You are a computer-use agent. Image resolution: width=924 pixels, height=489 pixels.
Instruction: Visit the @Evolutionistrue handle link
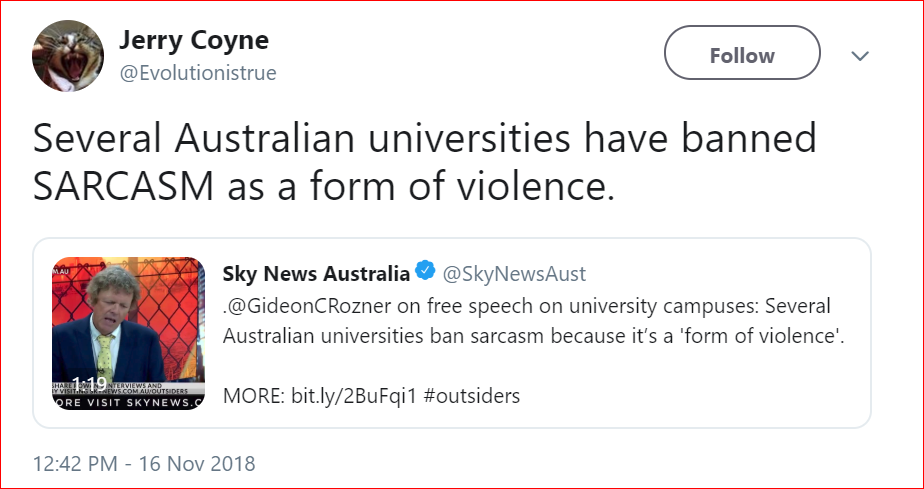tap(198, 73)
